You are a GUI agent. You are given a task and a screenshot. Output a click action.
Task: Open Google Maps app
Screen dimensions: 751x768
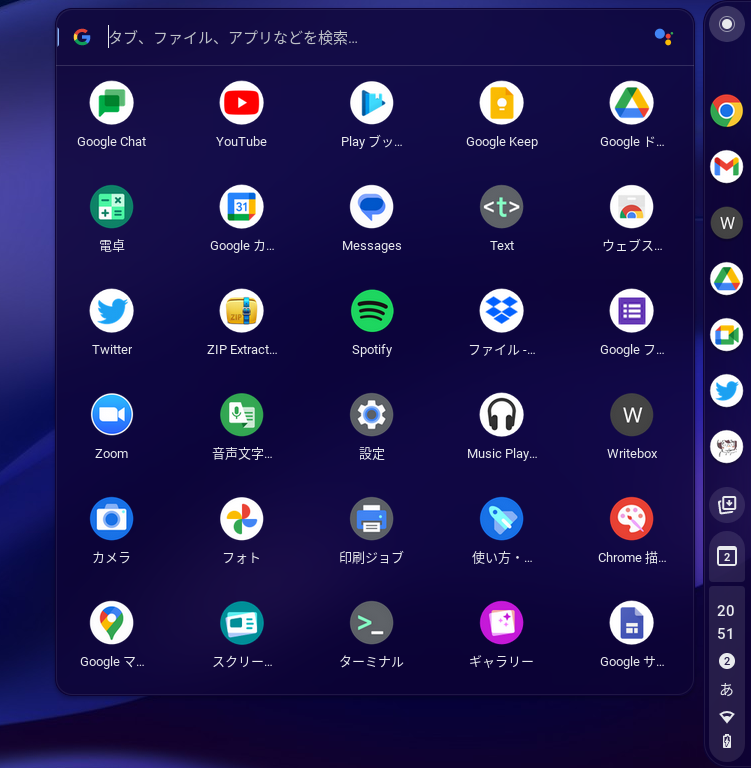pos(112,623)
